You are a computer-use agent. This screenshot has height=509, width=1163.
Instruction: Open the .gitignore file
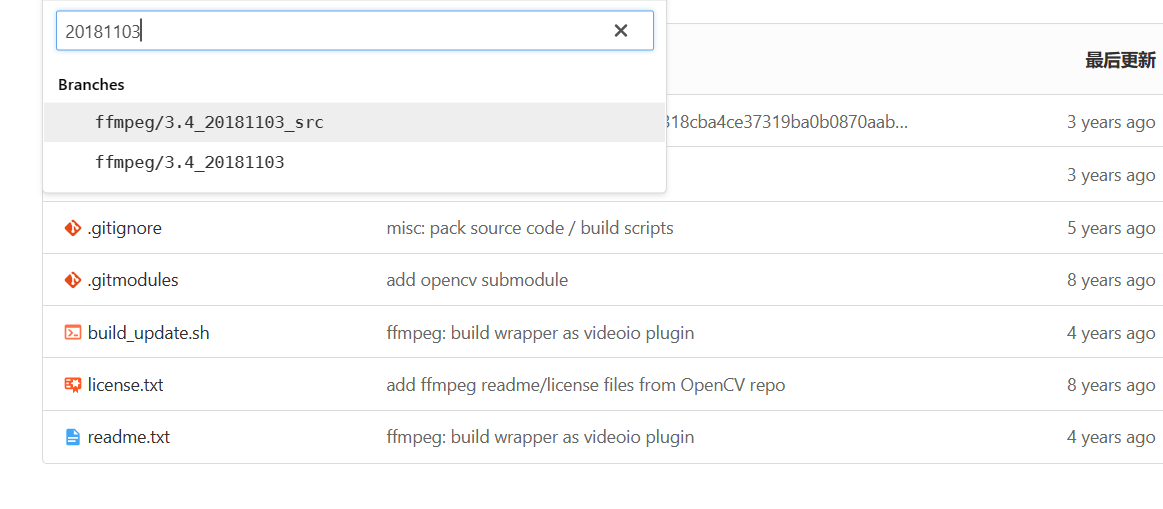[x=124, y=228]
